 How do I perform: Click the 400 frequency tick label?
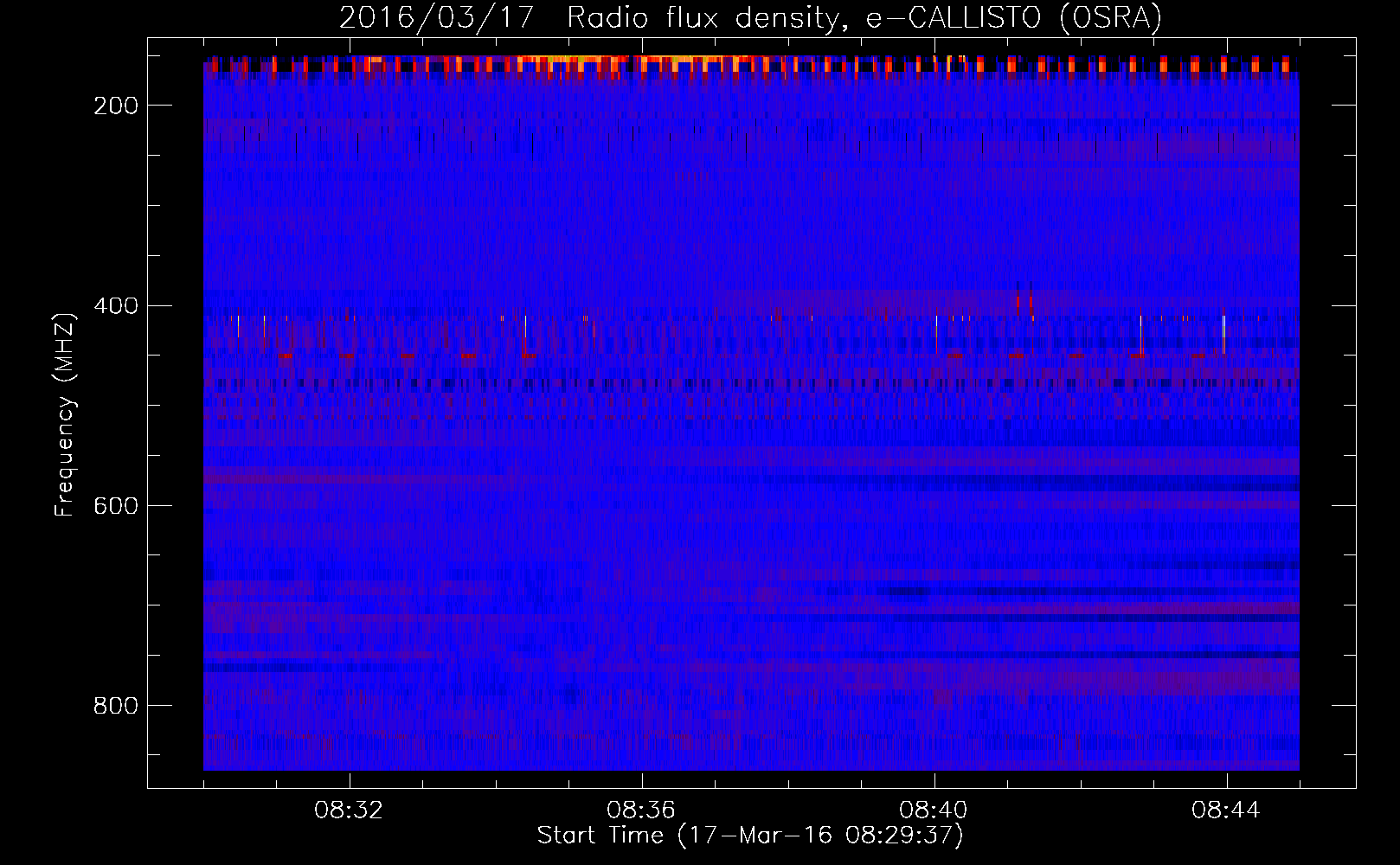coord(115,306)
